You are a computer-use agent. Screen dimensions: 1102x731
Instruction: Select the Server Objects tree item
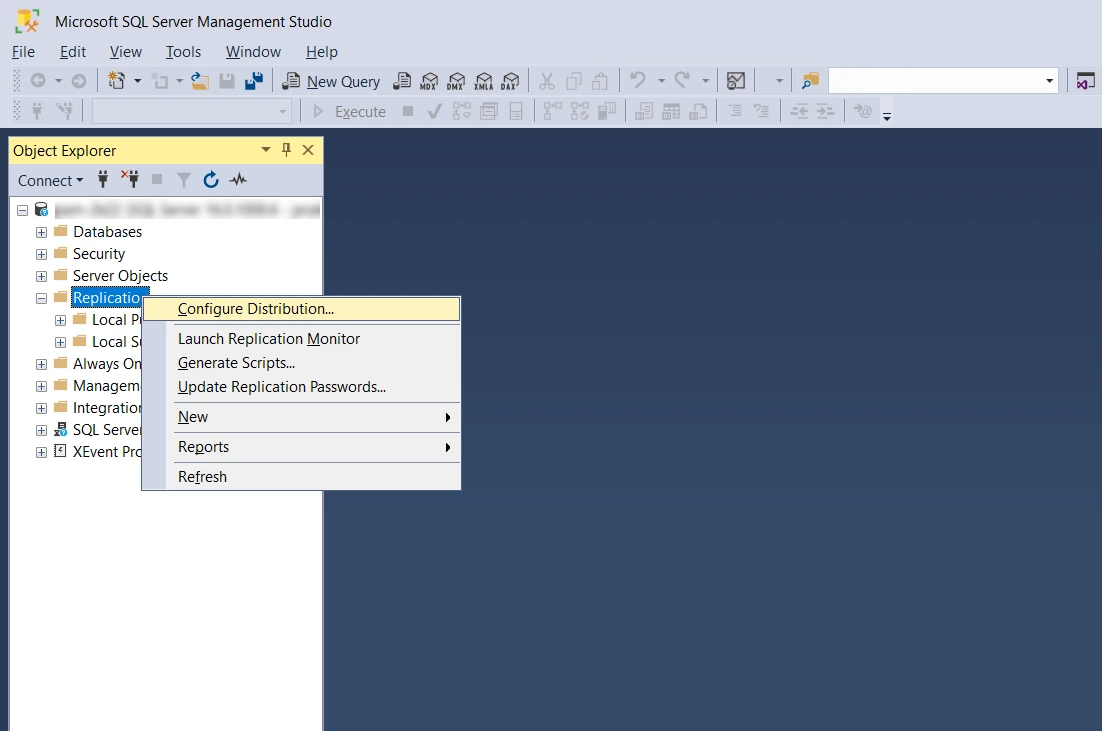120,276
